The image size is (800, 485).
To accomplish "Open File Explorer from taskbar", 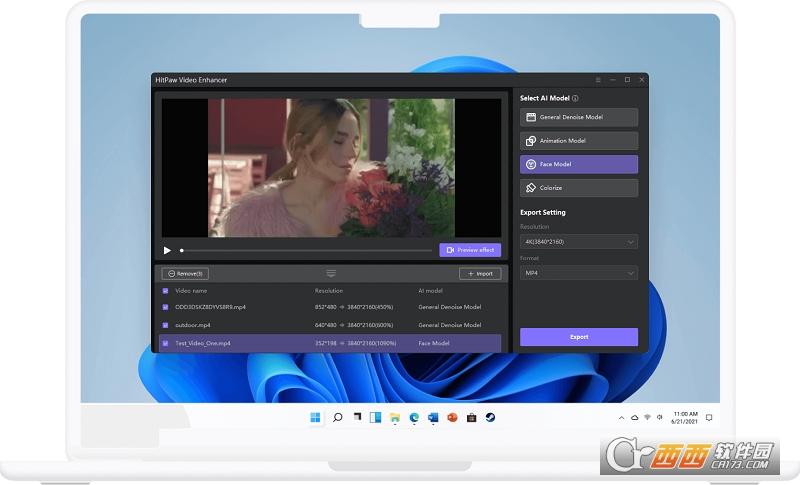I will click(395, 418).
